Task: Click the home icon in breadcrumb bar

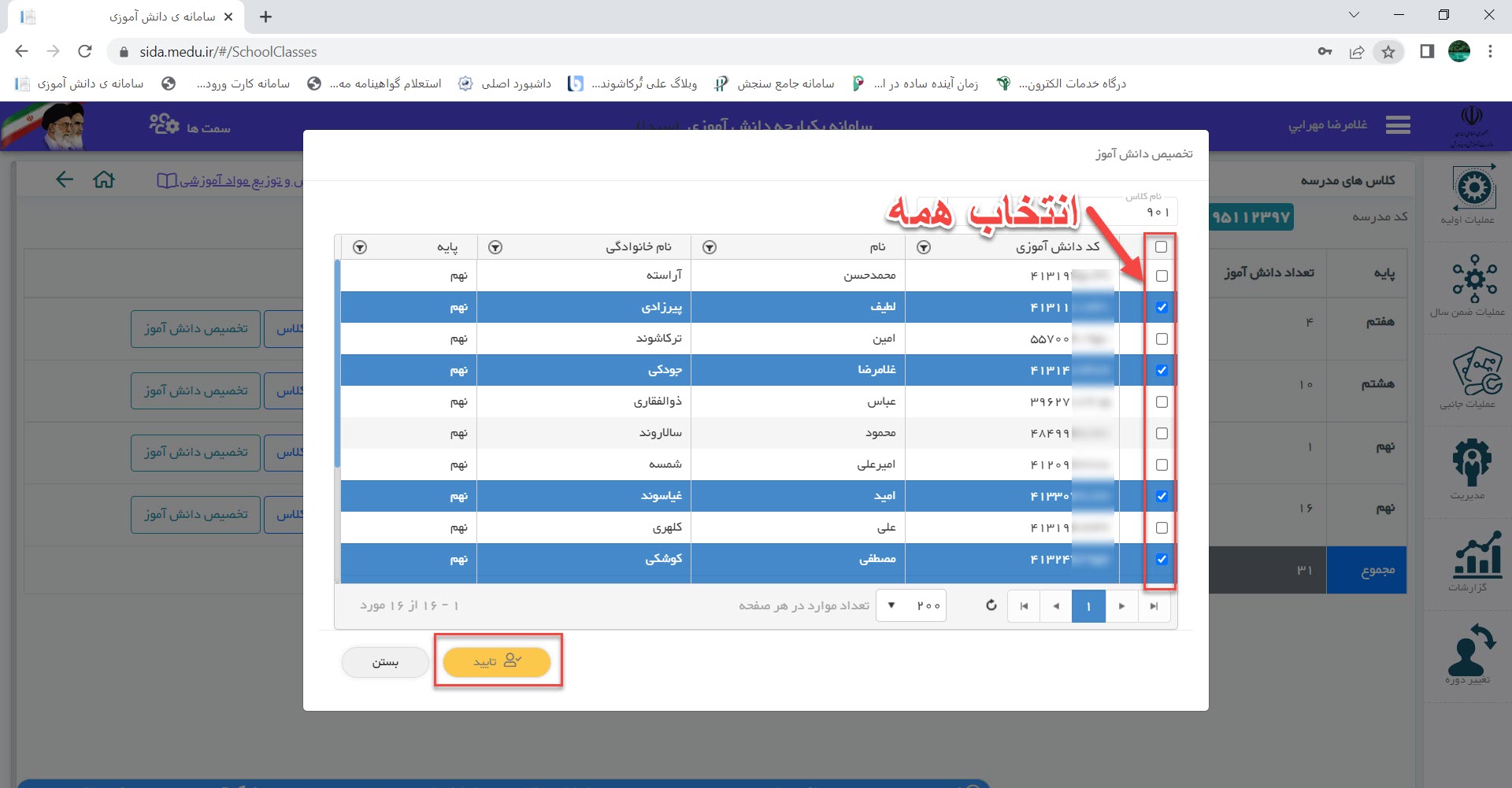Action: point(104,180)
